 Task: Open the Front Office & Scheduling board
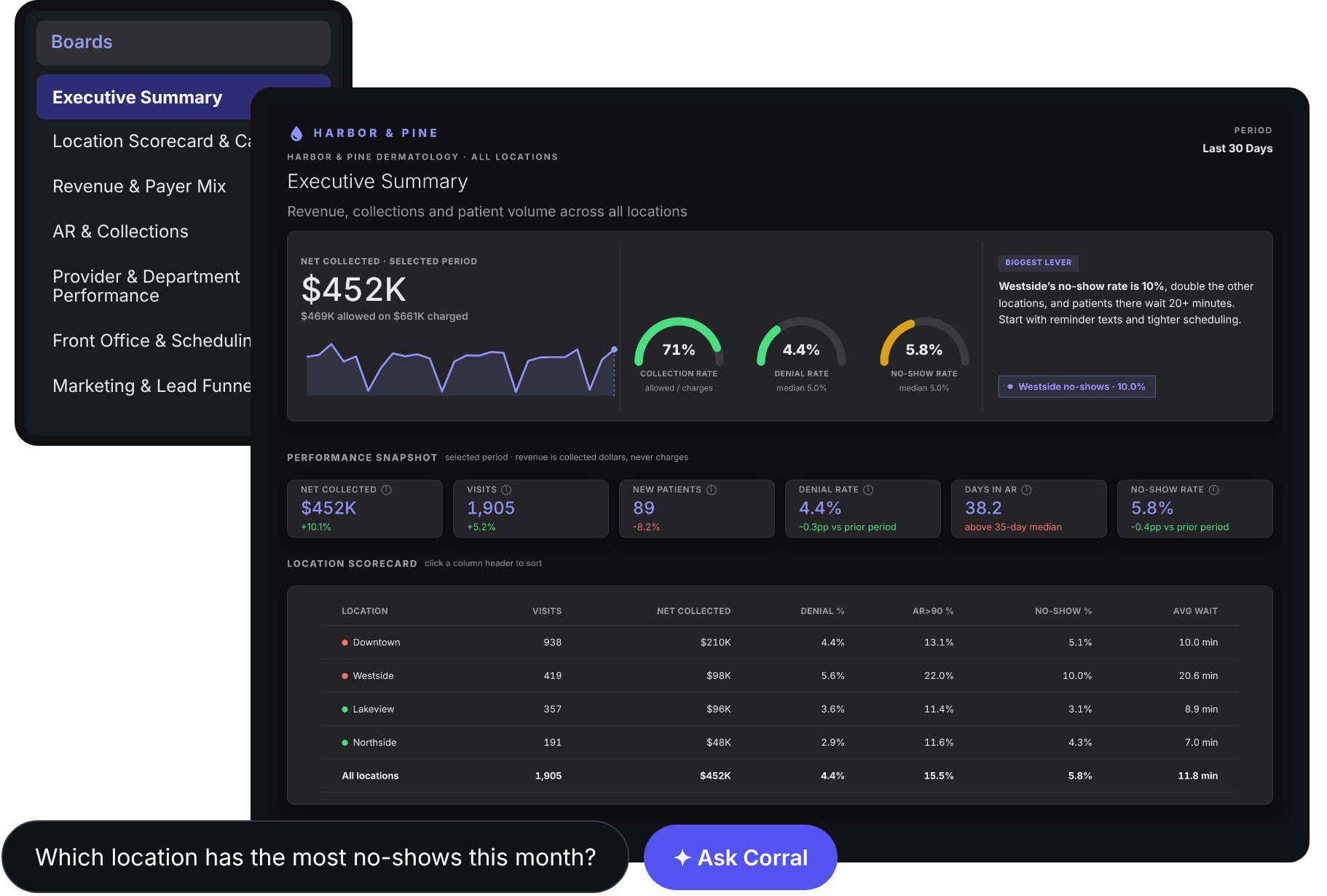pyautogui.click(x=151, y=341)
